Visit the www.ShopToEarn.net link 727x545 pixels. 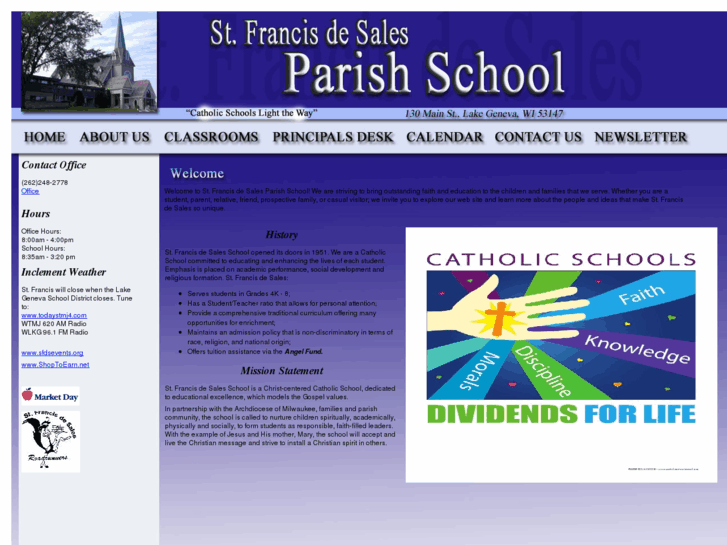[55, 365]
